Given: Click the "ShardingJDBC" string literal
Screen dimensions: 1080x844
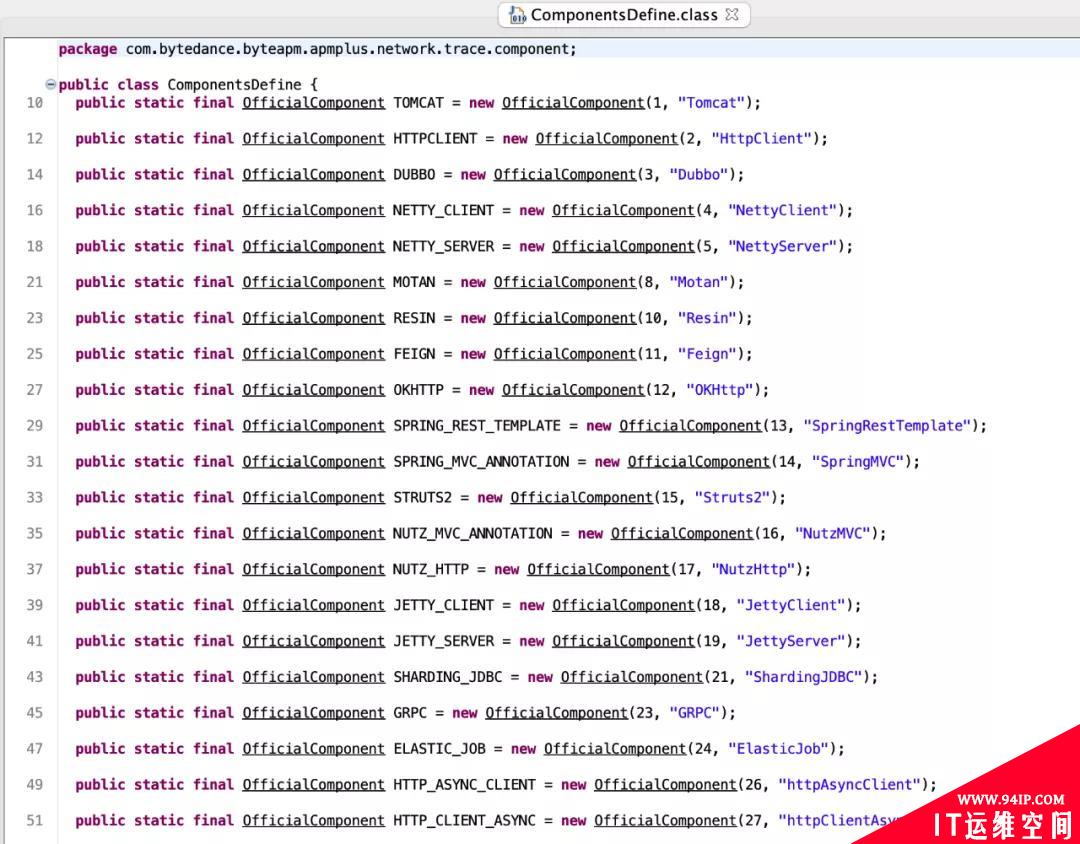Looking at the screenshot, I should [803, 677].
